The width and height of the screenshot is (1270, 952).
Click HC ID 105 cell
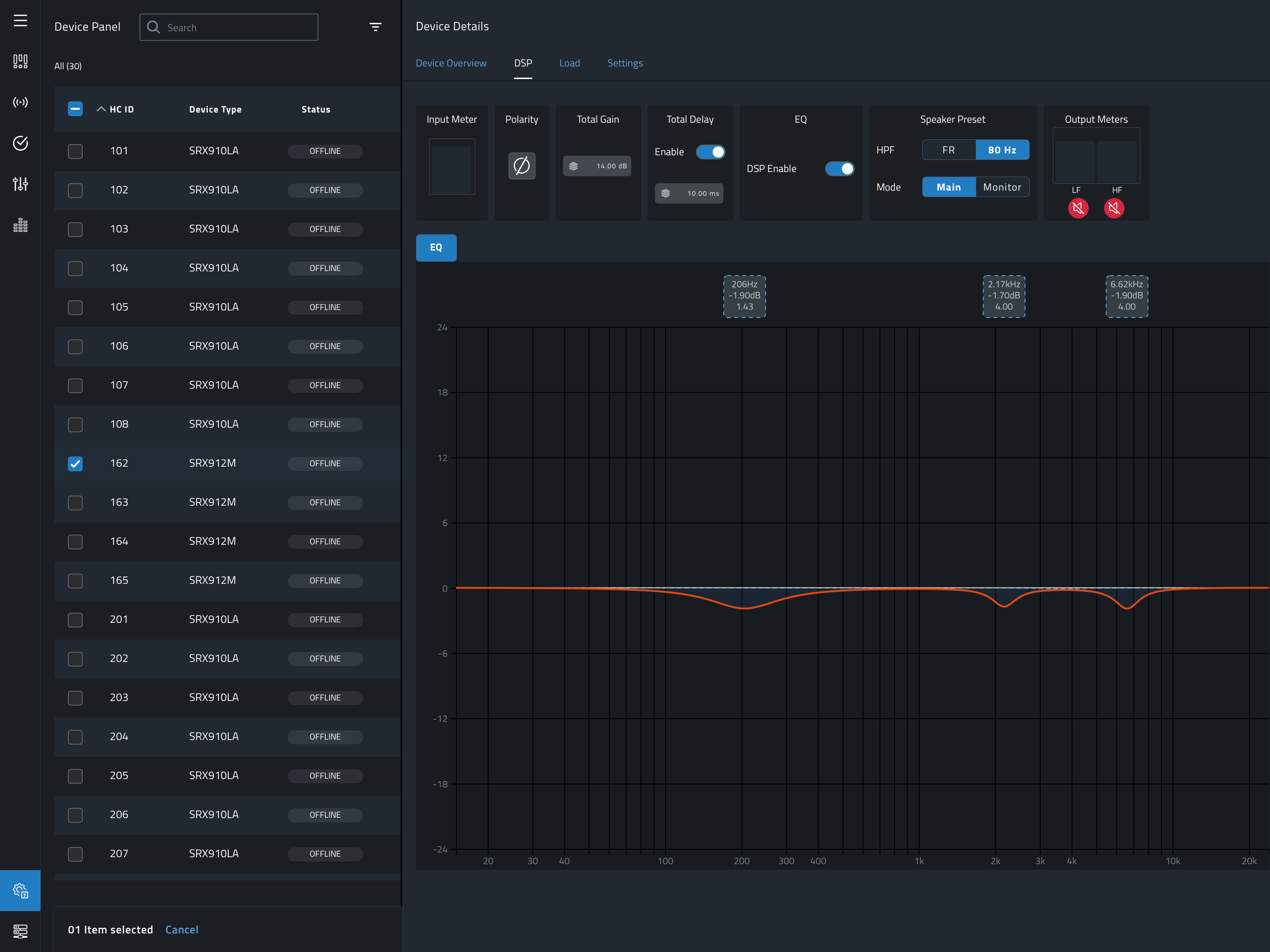click(119, 307)
